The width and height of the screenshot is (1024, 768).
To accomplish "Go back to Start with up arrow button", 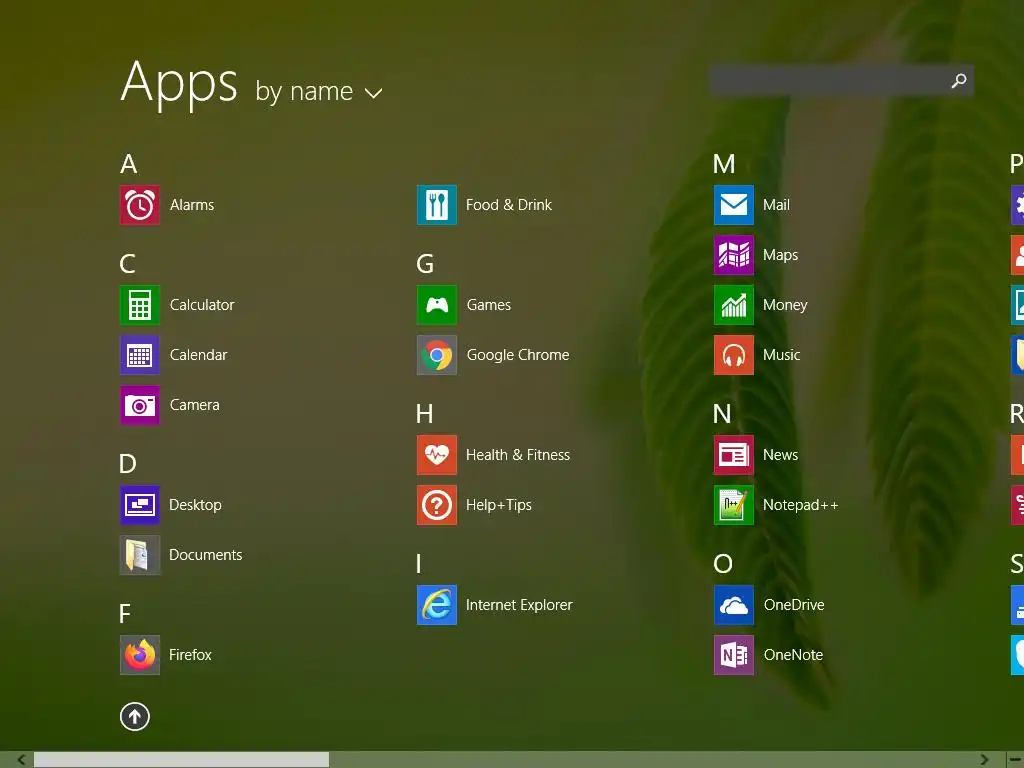I will (135, 716).
